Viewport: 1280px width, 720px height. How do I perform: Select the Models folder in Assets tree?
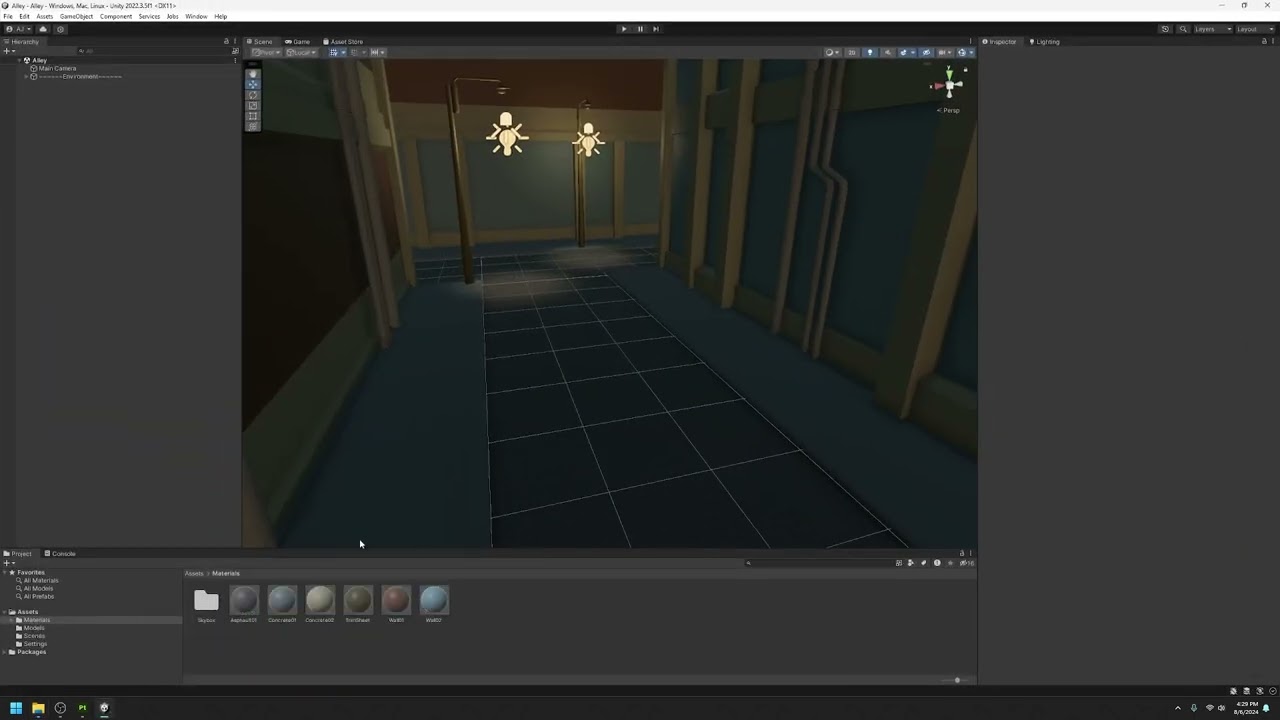[x=34, y=628]
